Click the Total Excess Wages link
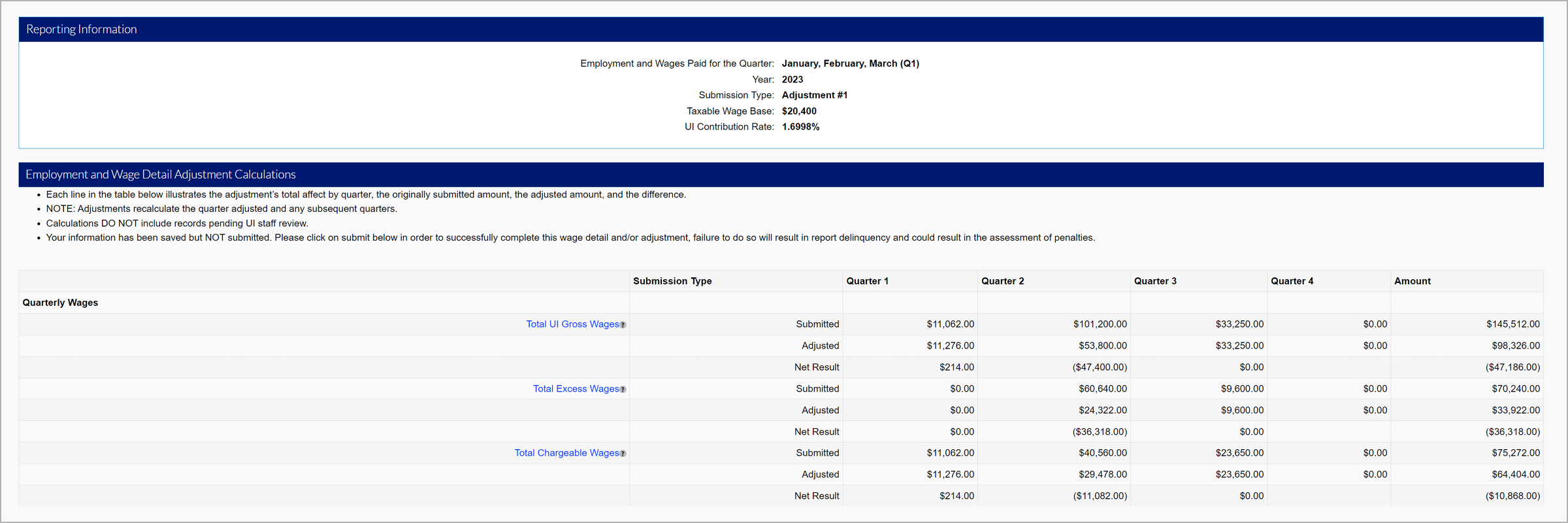The width and height of the screenshot is (1568, 523). pos(576,389)
